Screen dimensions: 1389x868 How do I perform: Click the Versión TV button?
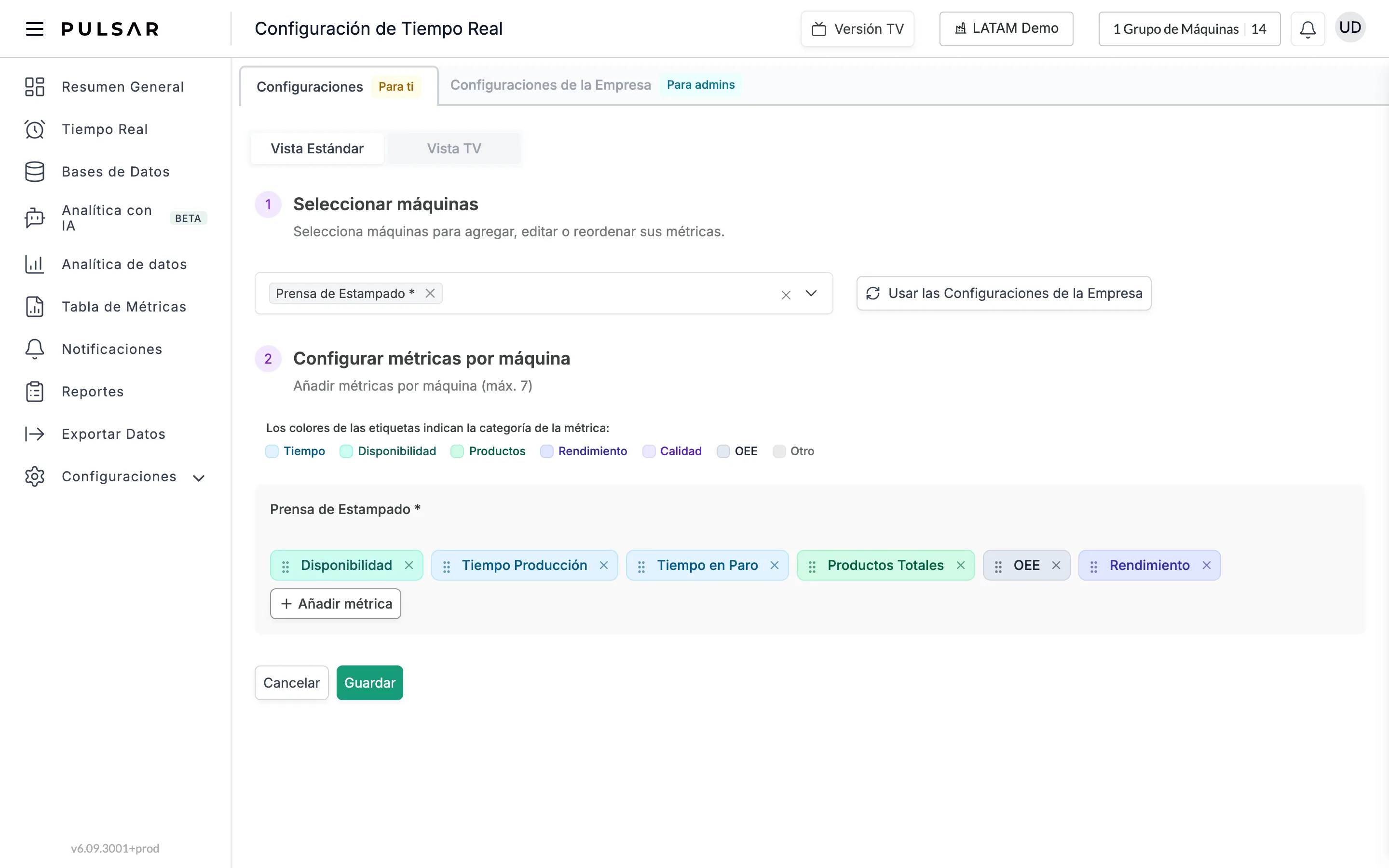(858, 29)
